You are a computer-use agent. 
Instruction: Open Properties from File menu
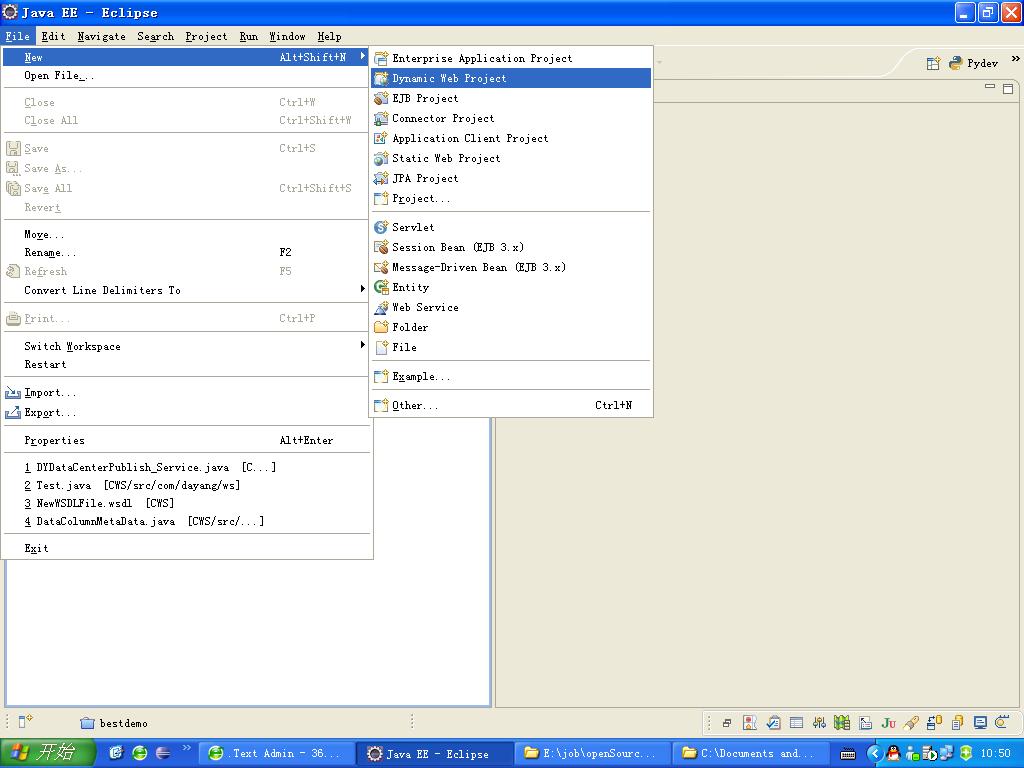click(186, 441)
